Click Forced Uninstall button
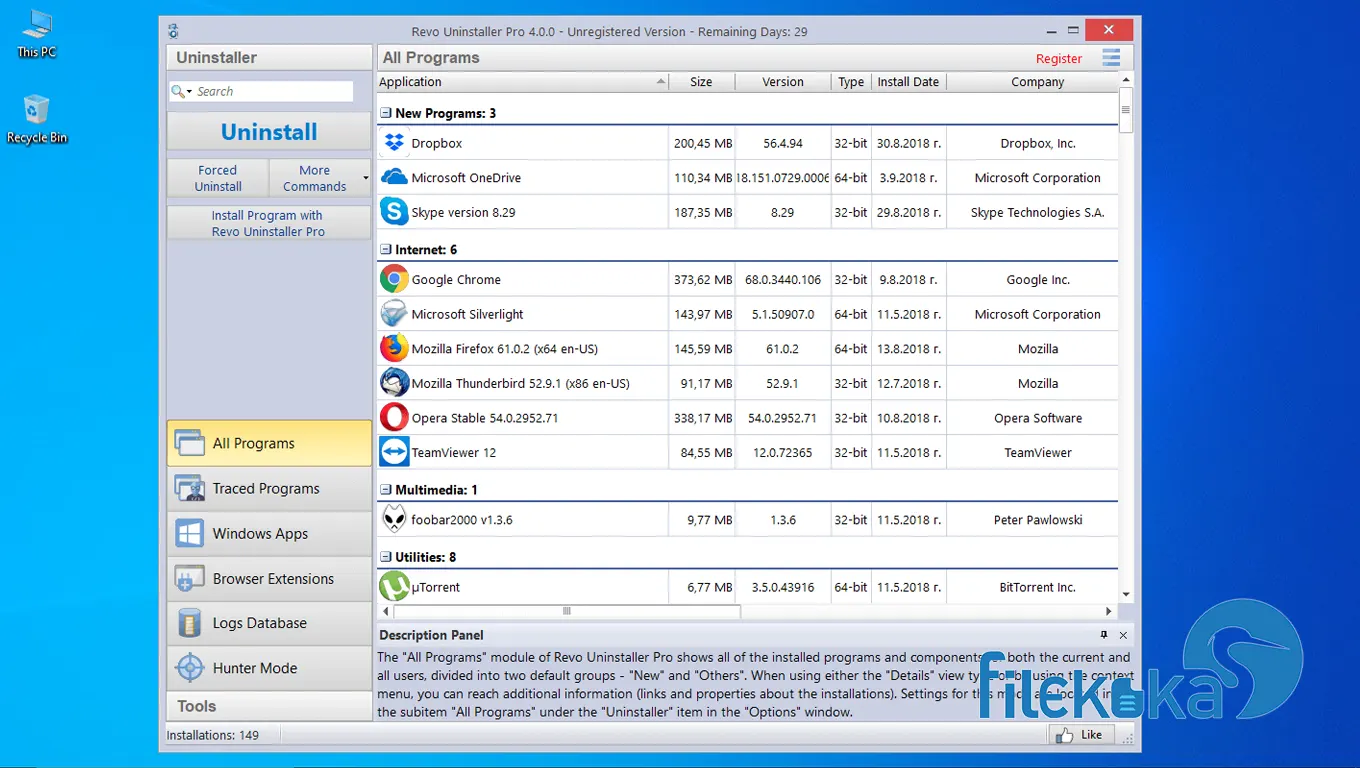 pos(218,178)
